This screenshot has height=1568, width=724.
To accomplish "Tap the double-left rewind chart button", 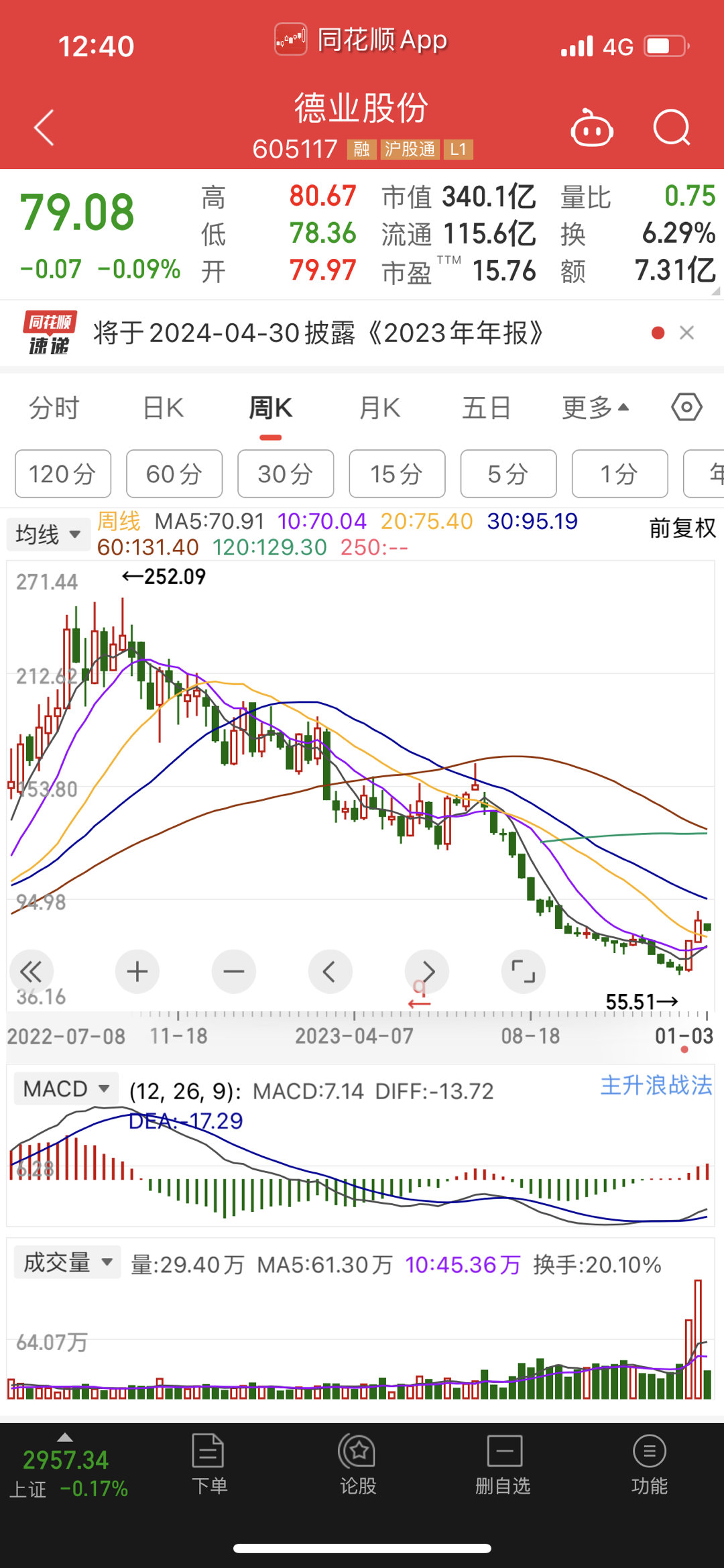I will coord(31,971).
